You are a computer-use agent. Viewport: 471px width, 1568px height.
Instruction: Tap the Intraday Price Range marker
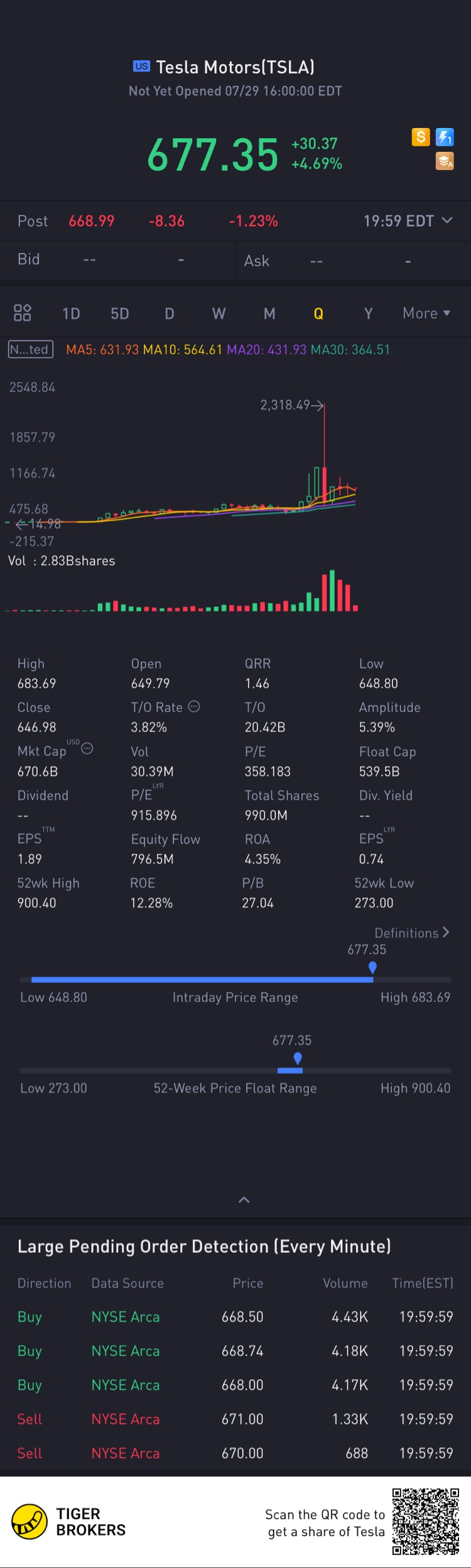point(372,967)
